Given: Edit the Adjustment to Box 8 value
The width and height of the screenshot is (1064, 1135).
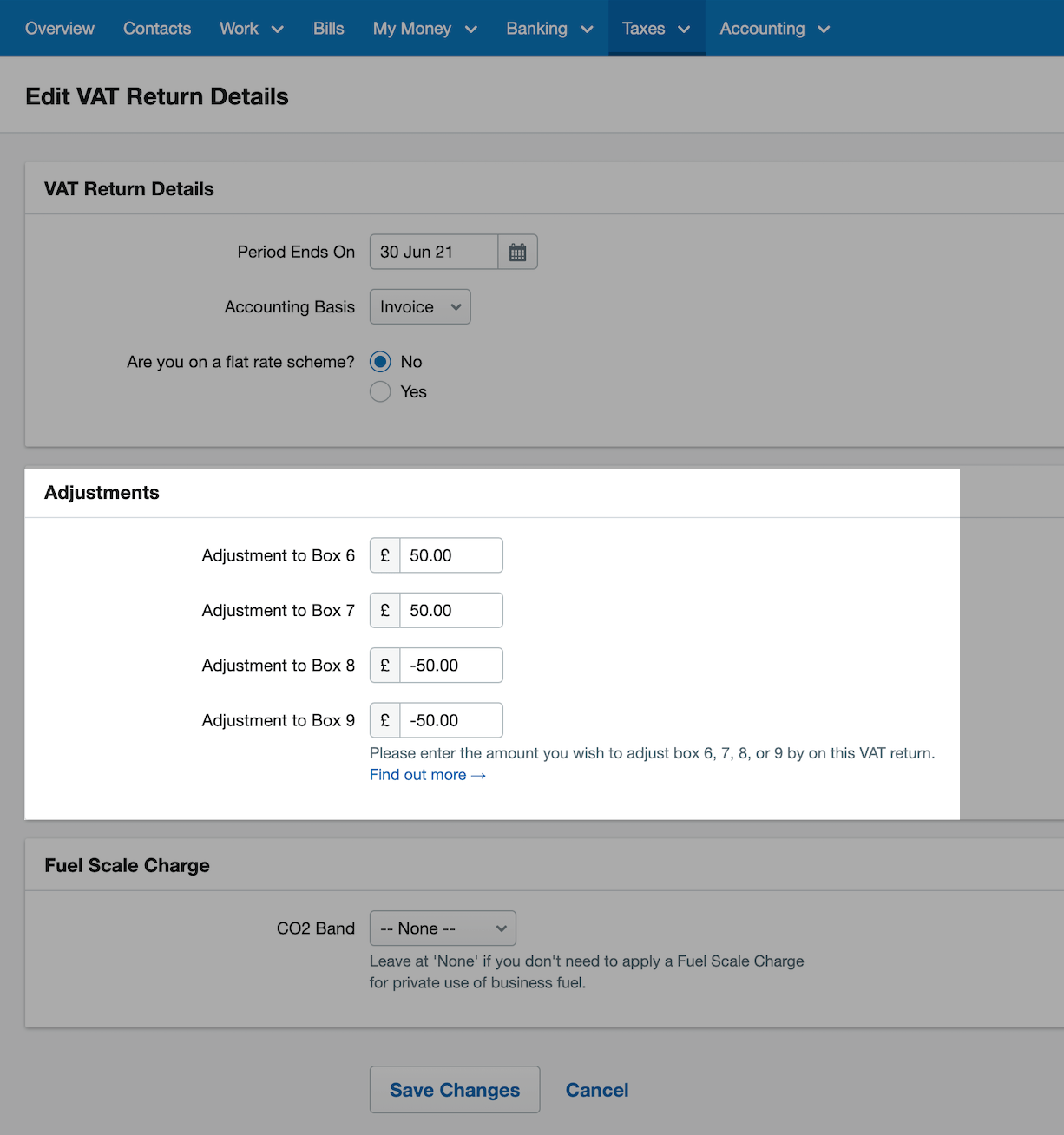Looking at the screenshot, I should pos(450,665).
